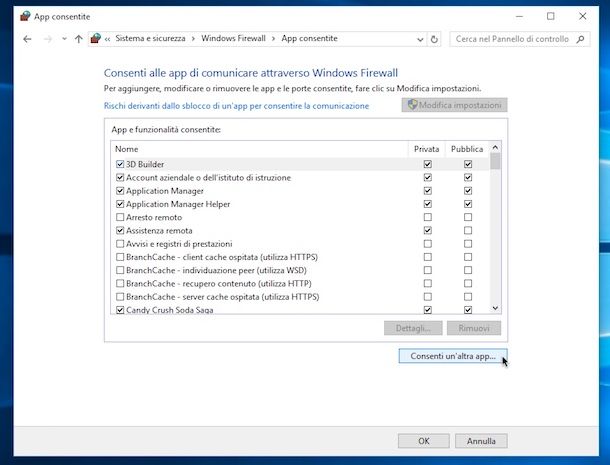
Task: Click the search magnifier icon
Action: click(580, 39)
